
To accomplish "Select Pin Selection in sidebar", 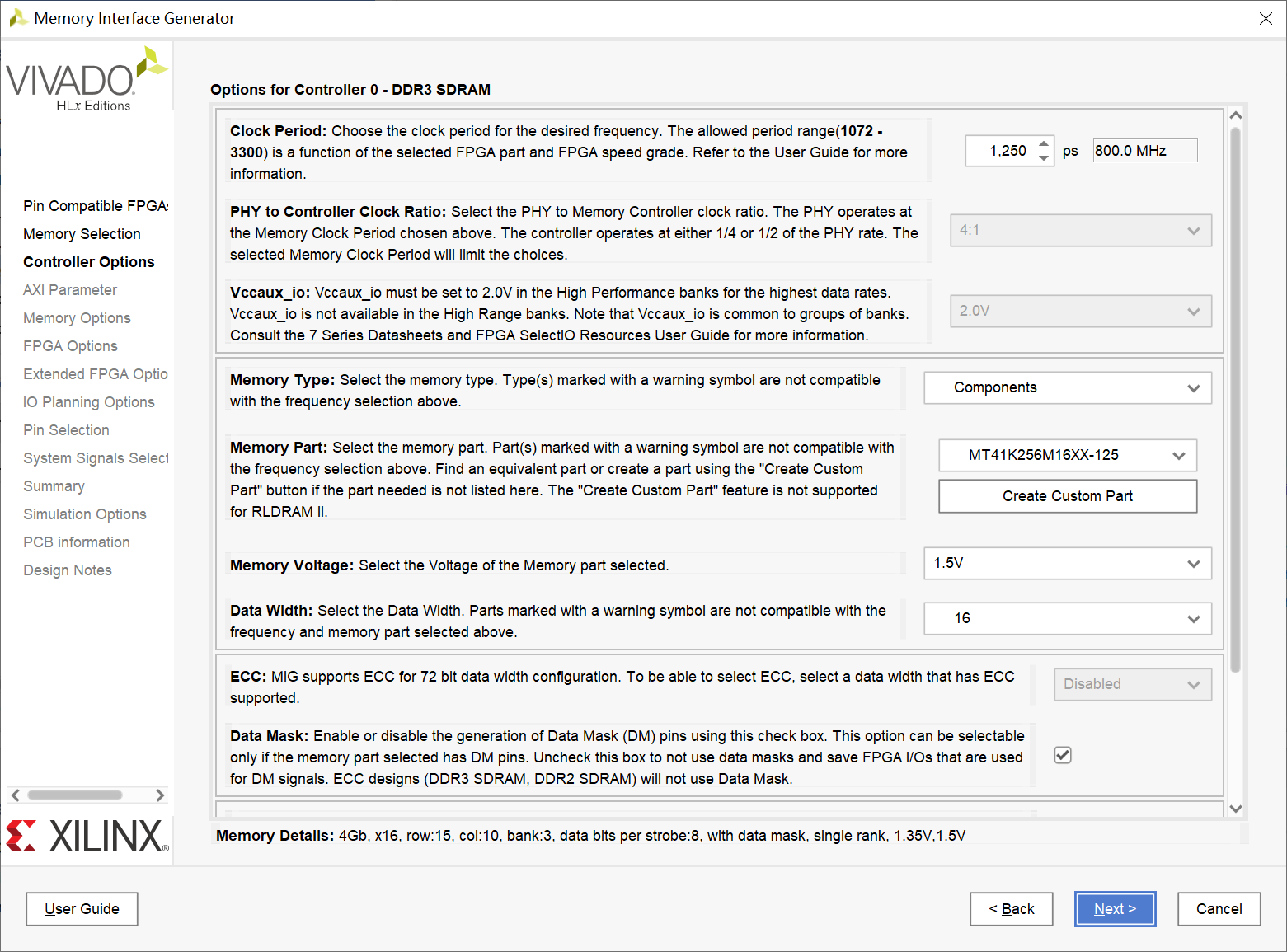I will 66,430.
